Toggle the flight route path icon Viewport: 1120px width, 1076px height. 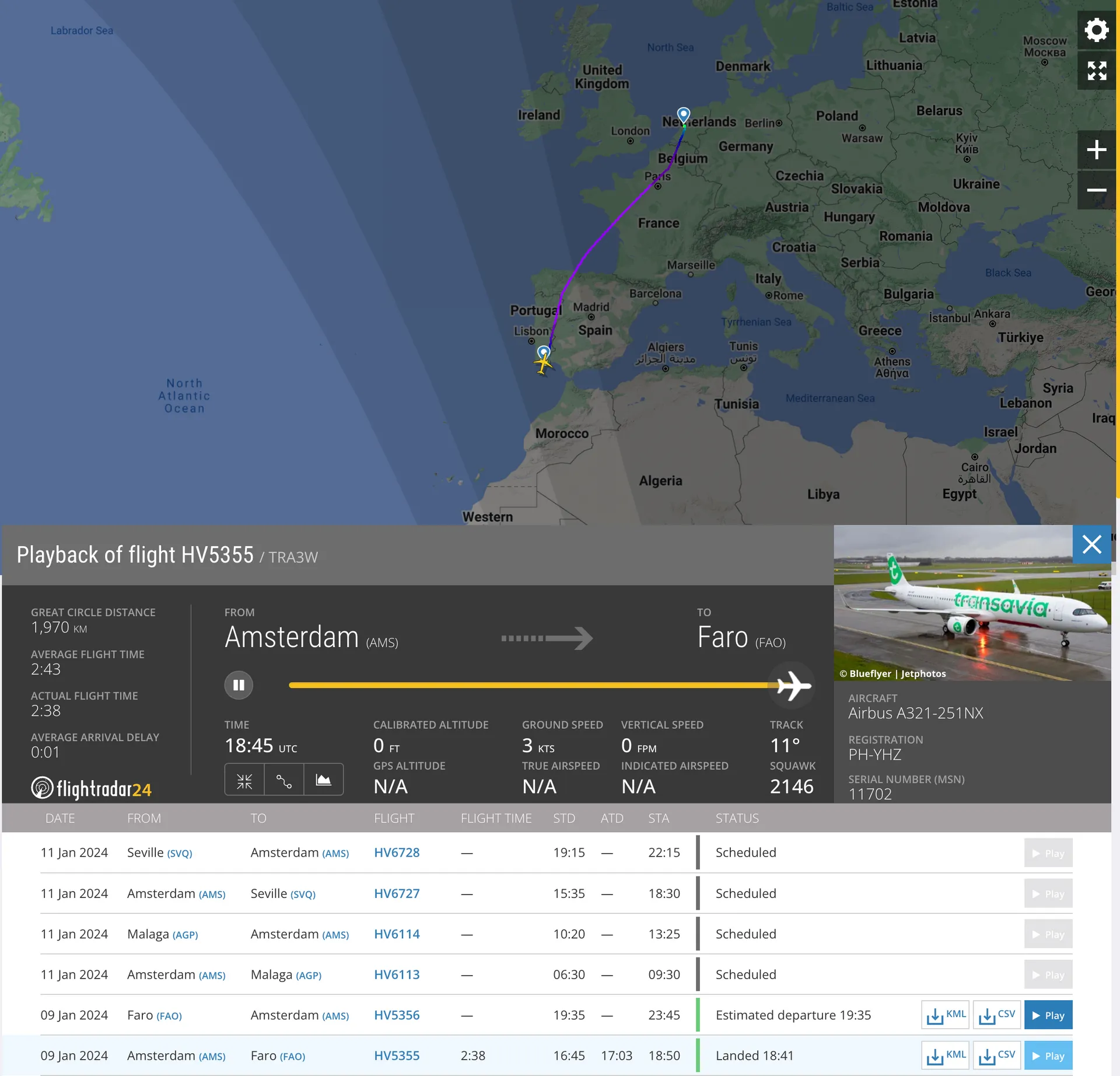click(284, 781)
